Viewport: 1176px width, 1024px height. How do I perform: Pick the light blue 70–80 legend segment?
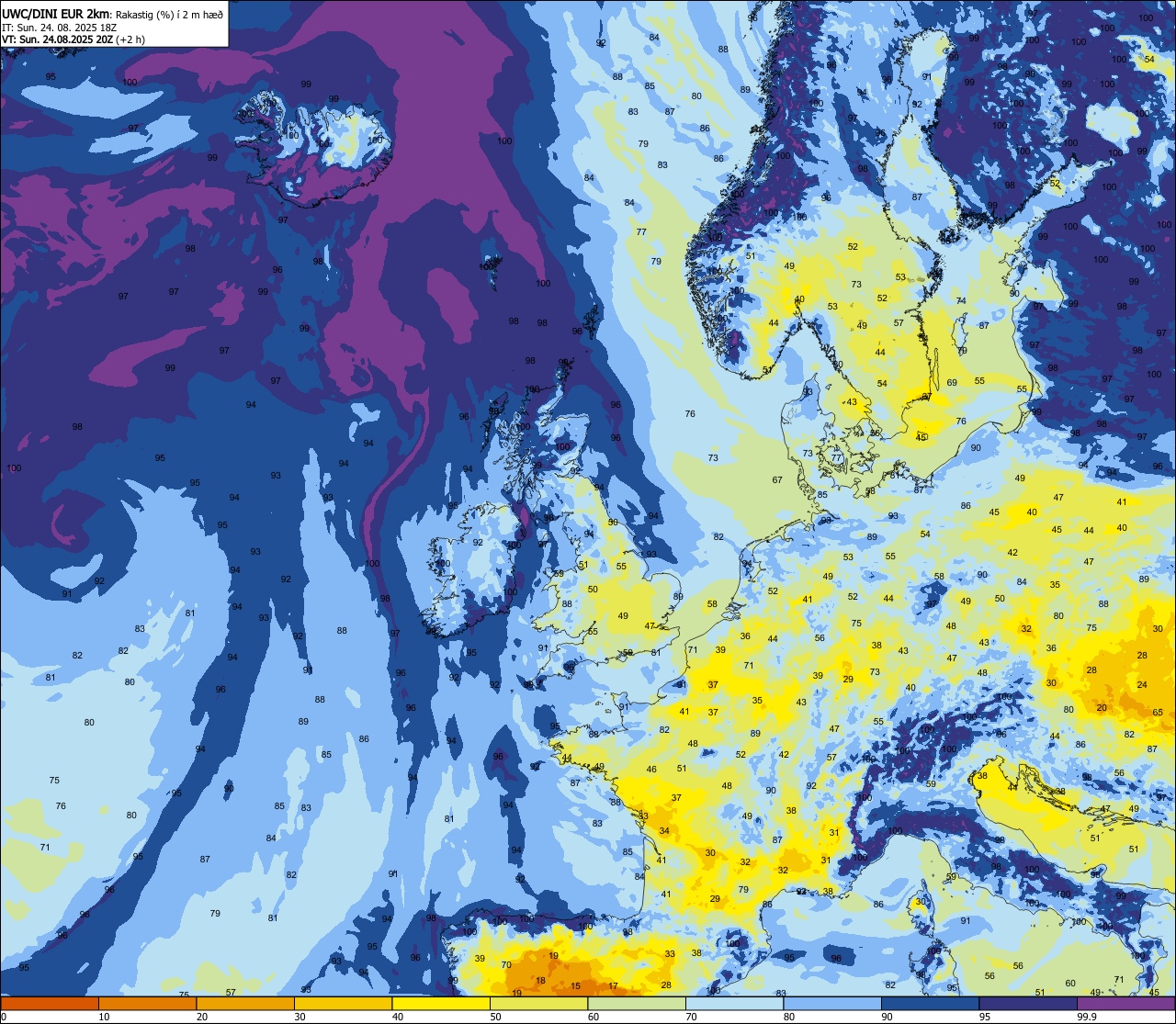pos(734,1003)
